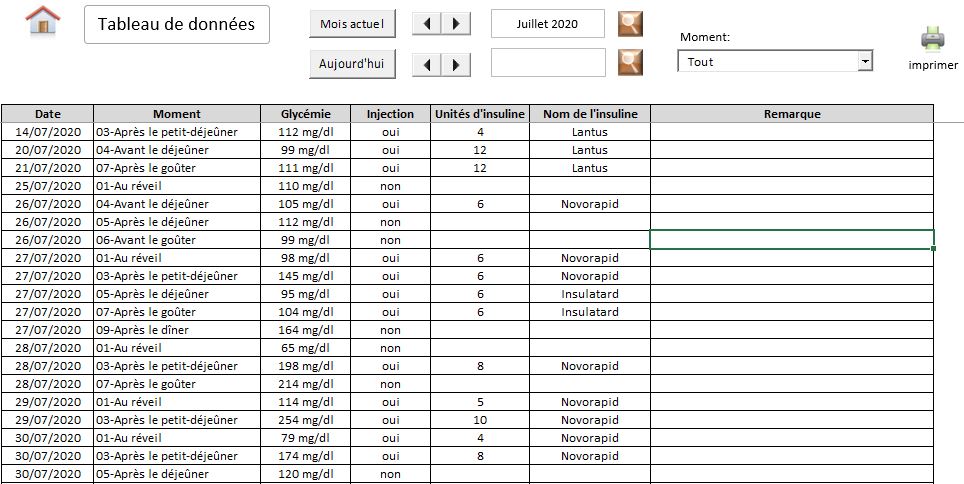The width and height of the screenshot is (964, 484).
Task: Click the Aujourd'hui button
Action: 352,64
